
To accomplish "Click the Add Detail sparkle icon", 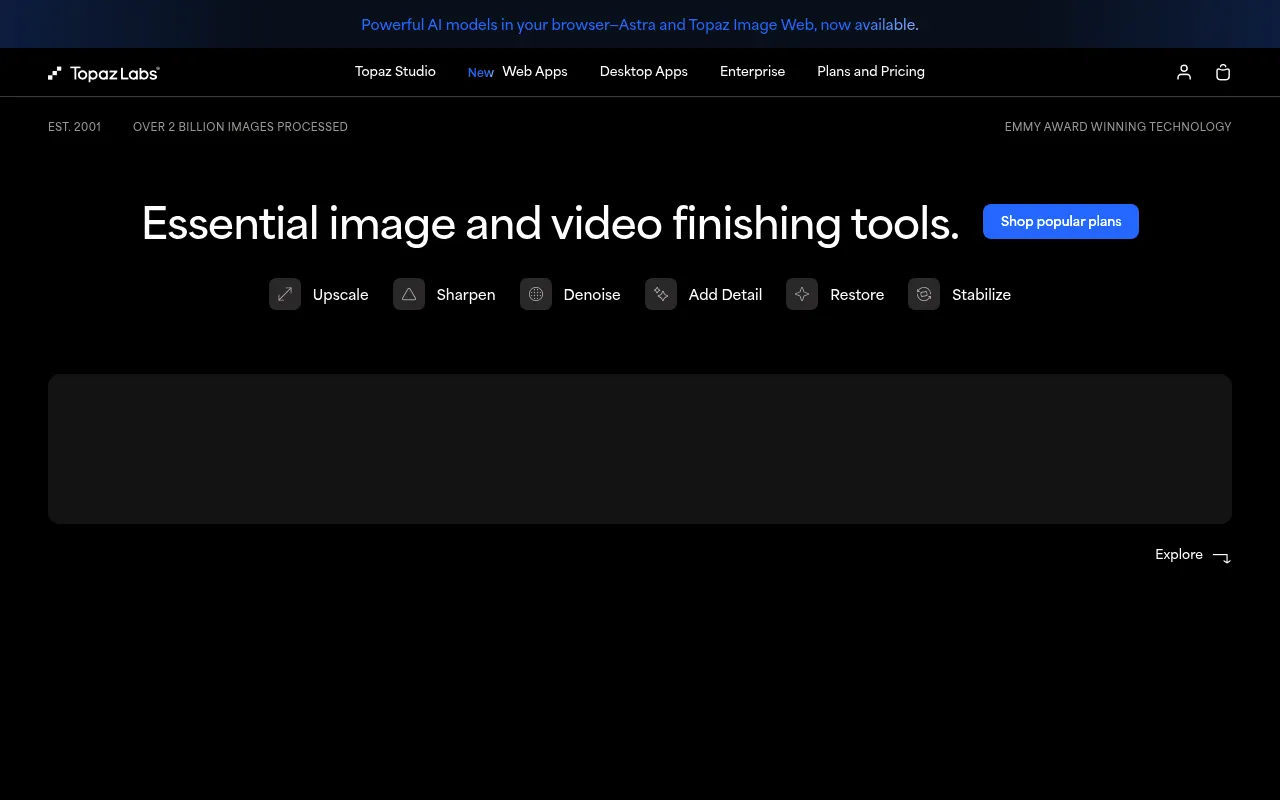I will pos(661,294).
